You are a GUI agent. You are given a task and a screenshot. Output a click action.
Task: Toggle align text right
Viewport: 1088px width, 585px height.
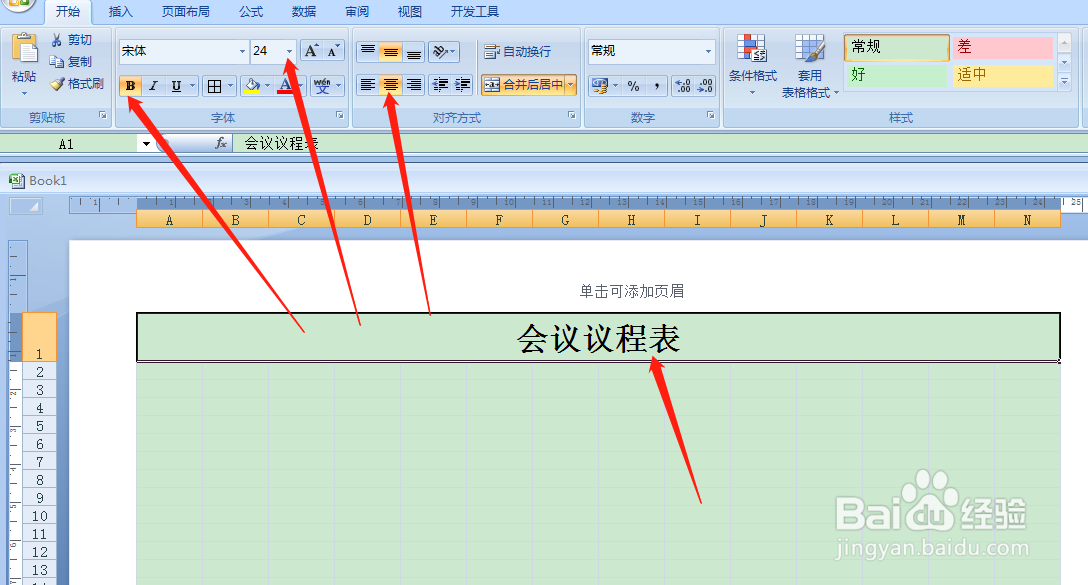(x=414, y=85)
